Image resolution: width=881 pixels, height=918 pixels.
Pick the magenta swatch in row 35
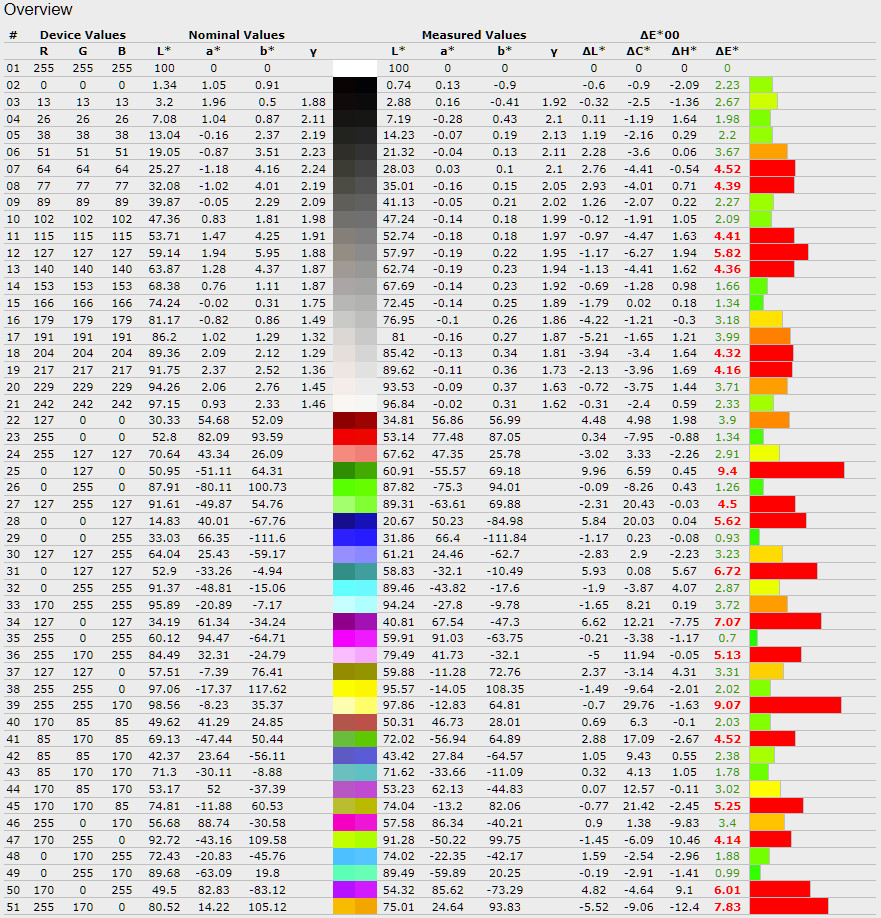click(x=354, y=638)
